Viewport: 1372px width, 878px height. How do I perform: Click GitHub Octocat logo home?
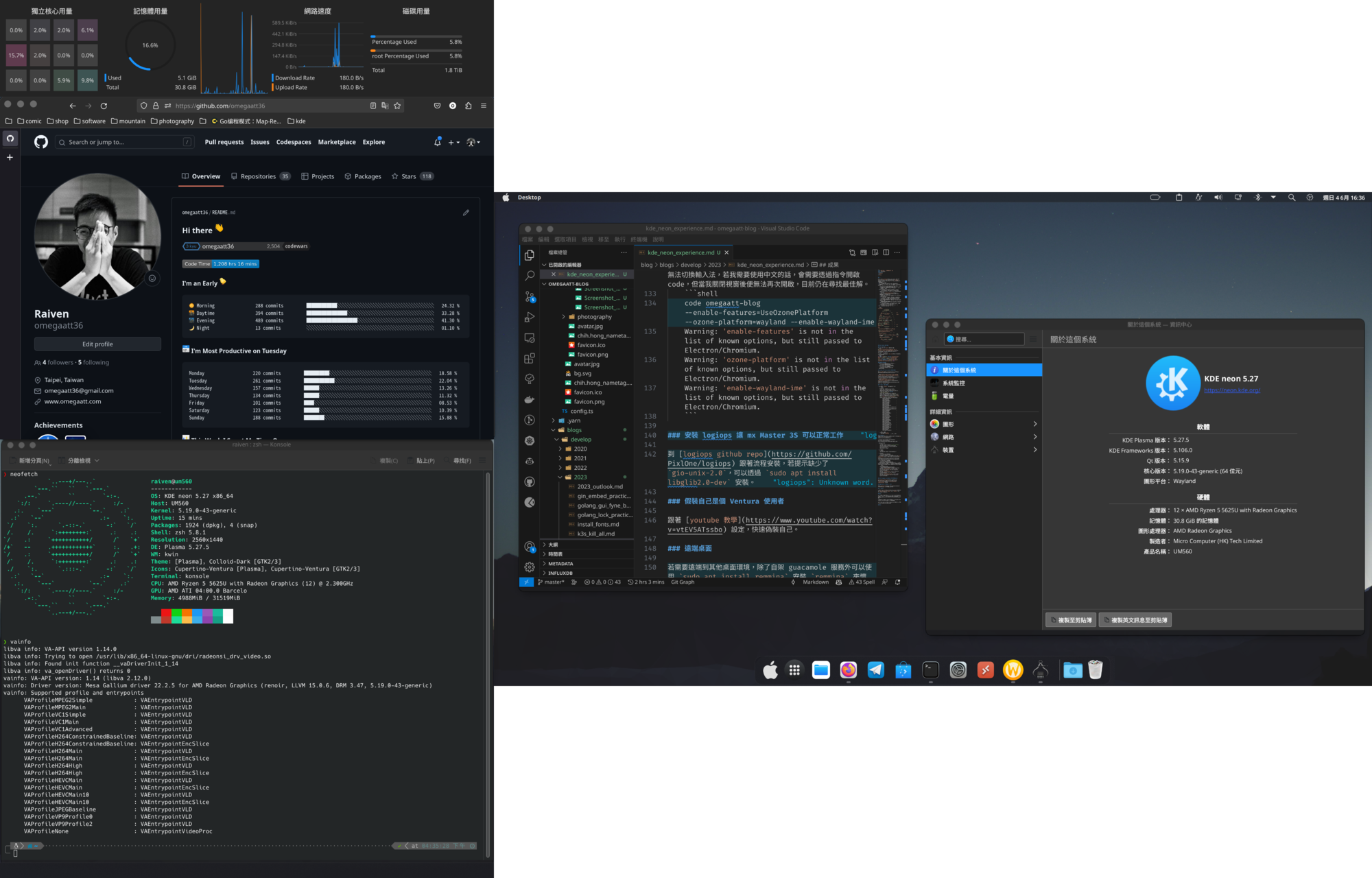pos(41,142)
